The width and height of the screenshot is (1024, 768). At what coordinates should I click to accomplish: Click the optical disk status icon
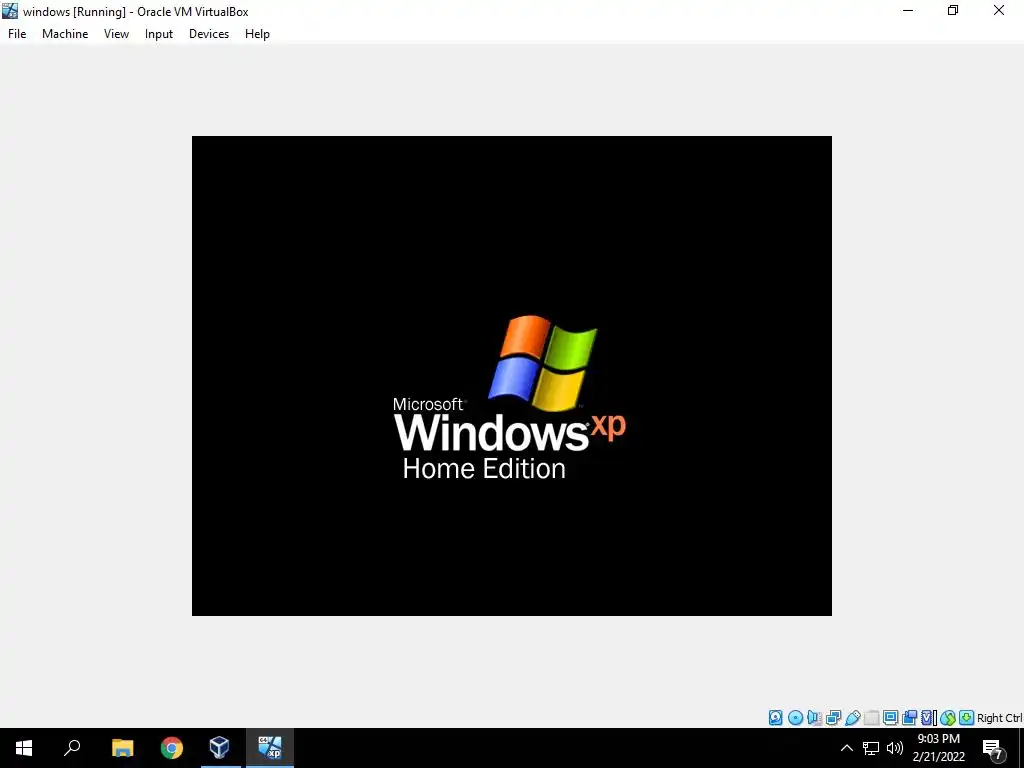795,718
